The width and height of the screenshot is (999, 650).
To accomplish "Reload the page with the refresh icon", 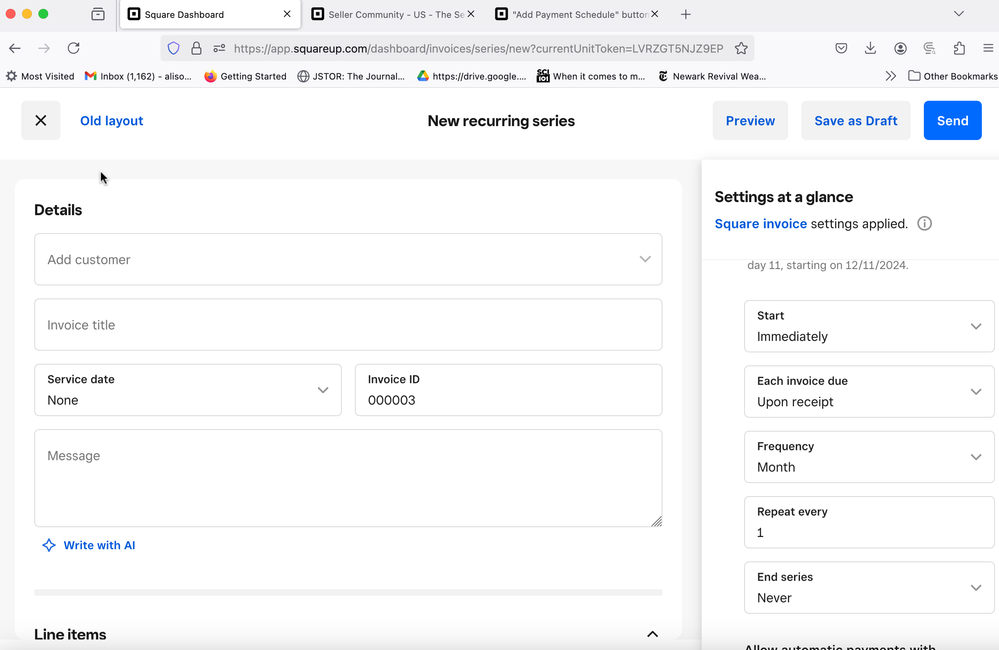I will pyautogui.click(x=73, y=48).
